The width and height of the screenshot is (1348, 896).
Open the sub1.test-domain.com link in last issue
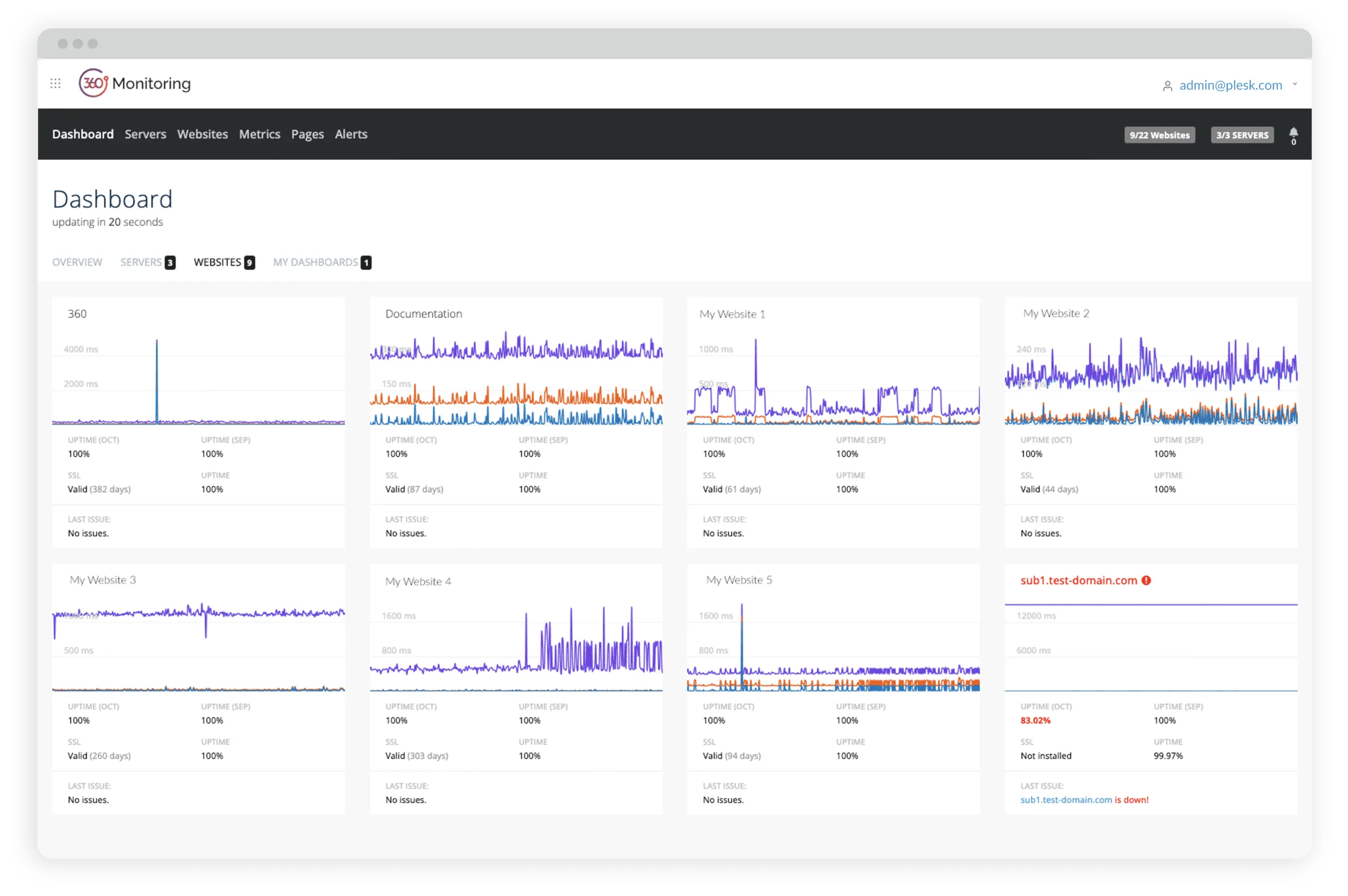point(1066,800)
